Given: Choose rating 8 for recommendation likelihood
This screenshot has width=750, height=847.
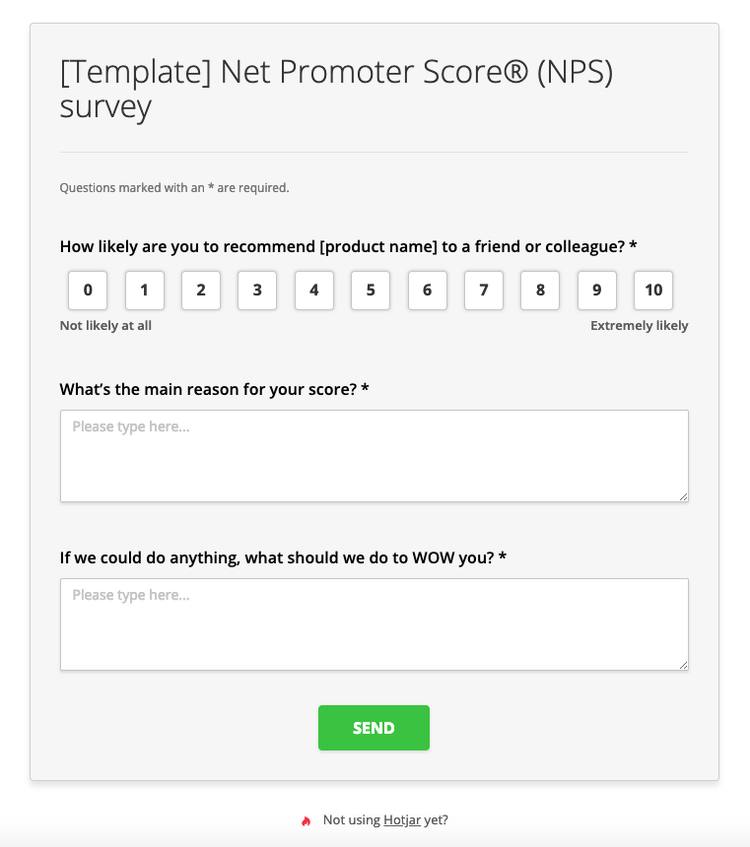Looking at the screenshot, I should click(540, 290).
